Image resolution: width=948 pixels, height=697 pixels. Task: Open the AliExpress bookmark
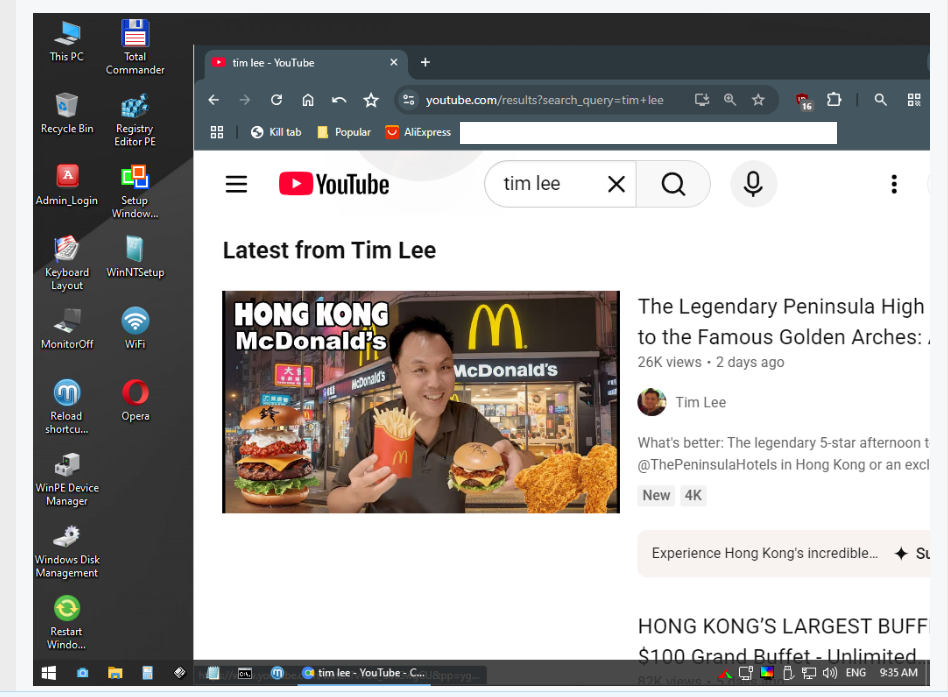[418, 132]
